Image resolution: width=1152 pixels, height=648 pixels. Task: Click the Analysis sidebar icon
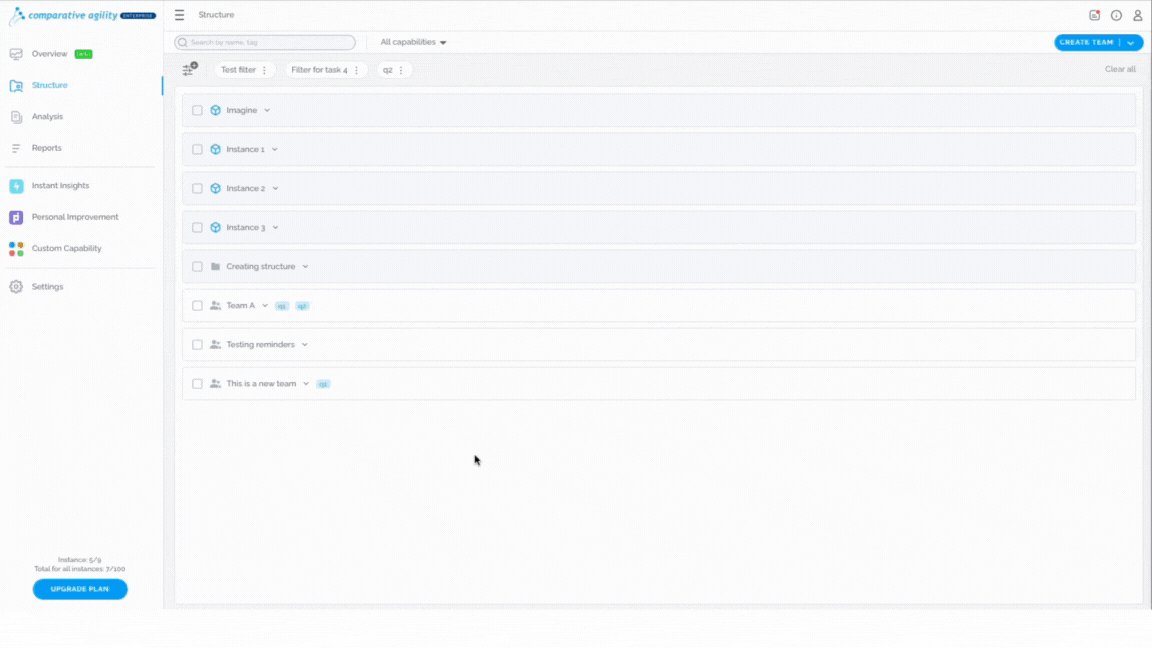16,117
